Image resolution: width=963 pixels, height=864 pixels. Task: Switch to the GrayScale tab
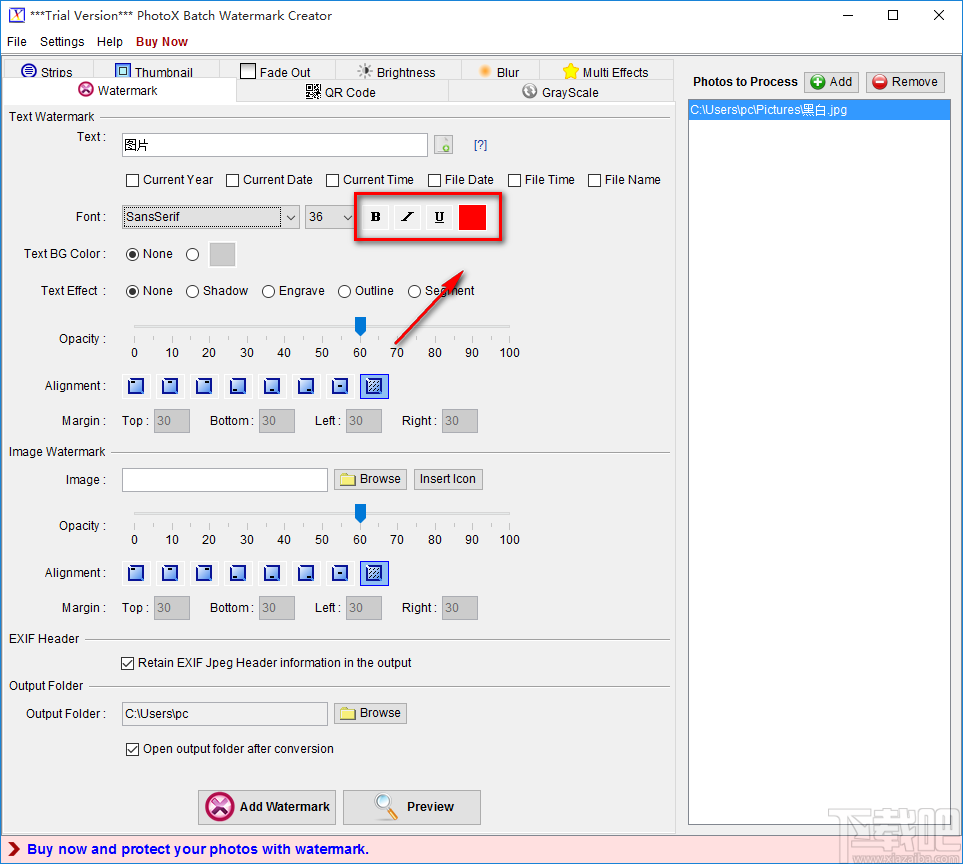click(561, 92)
